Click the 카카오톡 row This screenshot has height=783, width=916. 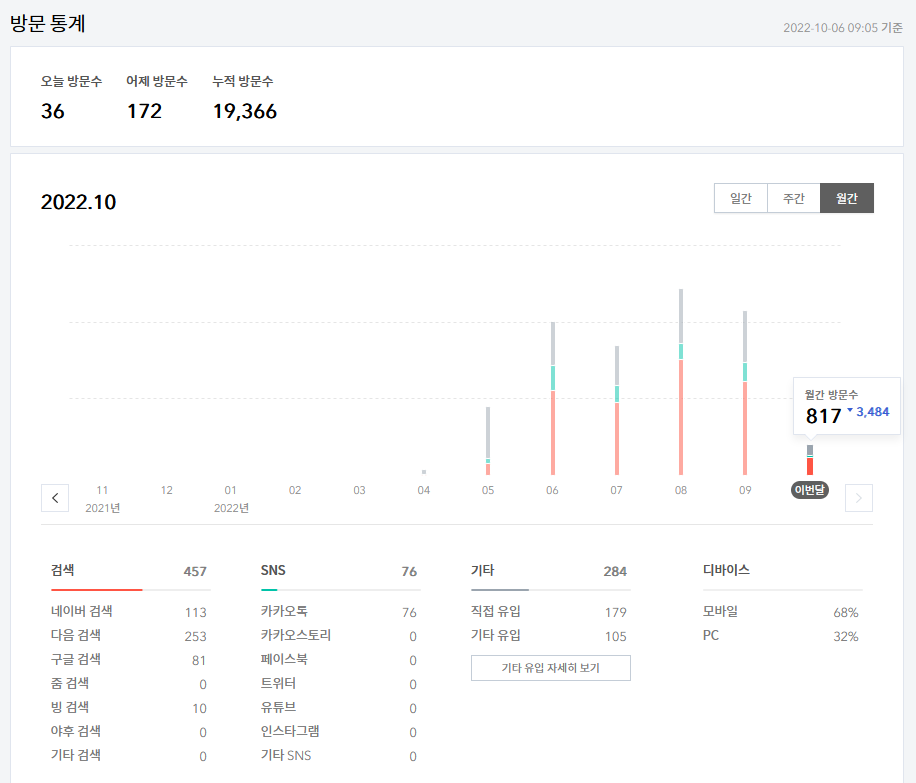tap(339, 612)
